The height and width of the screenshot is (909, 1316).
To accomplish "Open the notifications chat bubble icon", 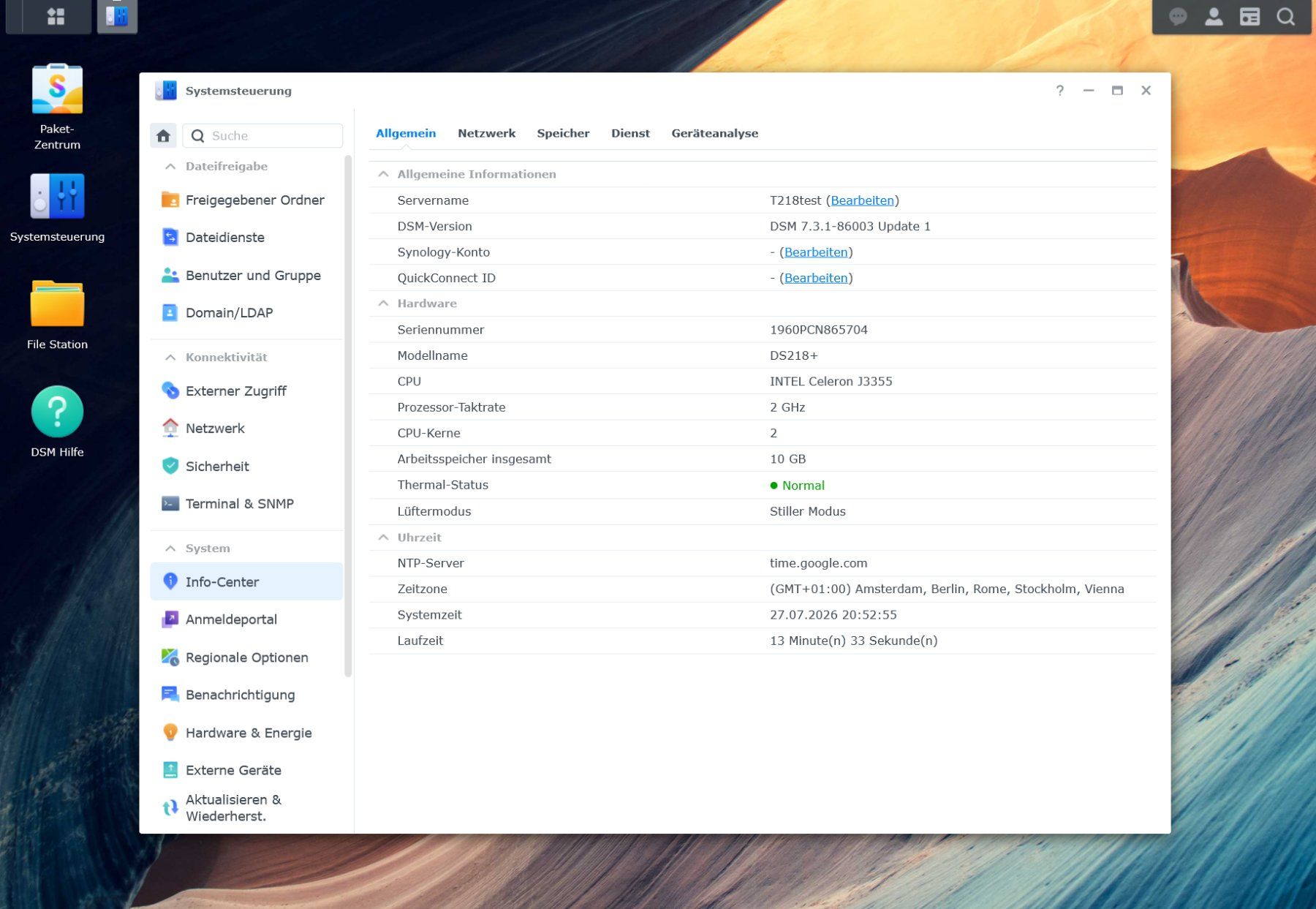I will coord(1177,17).
